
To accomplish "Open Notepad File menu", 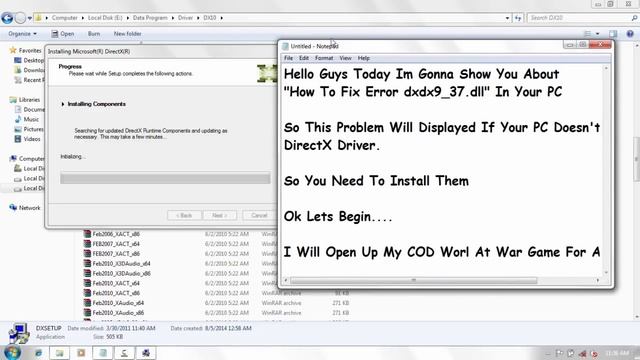I will (289, 58).
